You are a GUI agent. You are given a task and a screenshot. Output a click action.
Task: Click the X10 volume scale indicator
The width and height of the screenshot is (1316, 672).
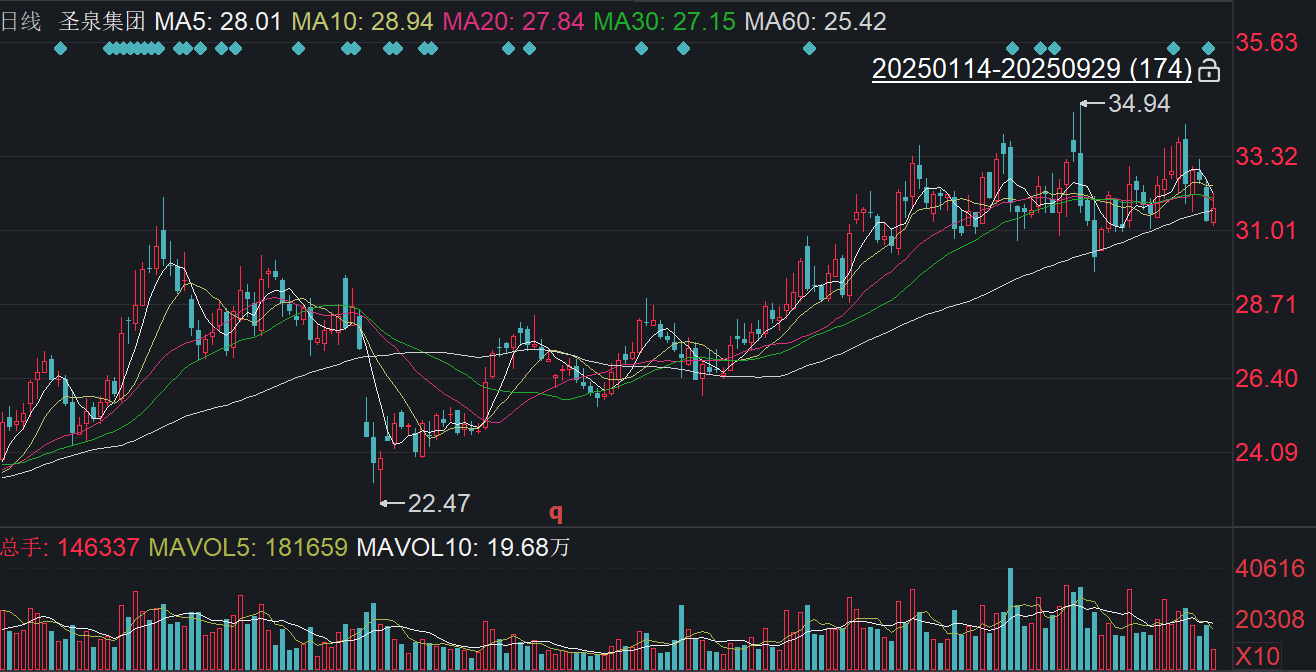(1257, 657)
